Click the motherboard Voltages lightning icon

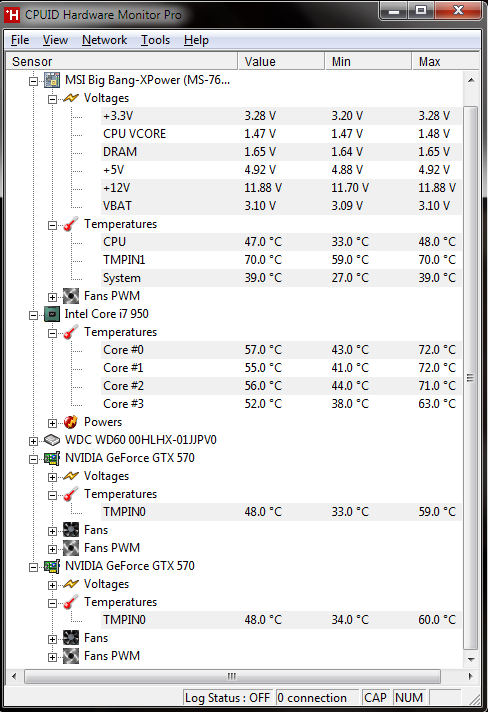click(x=71, y=98)
